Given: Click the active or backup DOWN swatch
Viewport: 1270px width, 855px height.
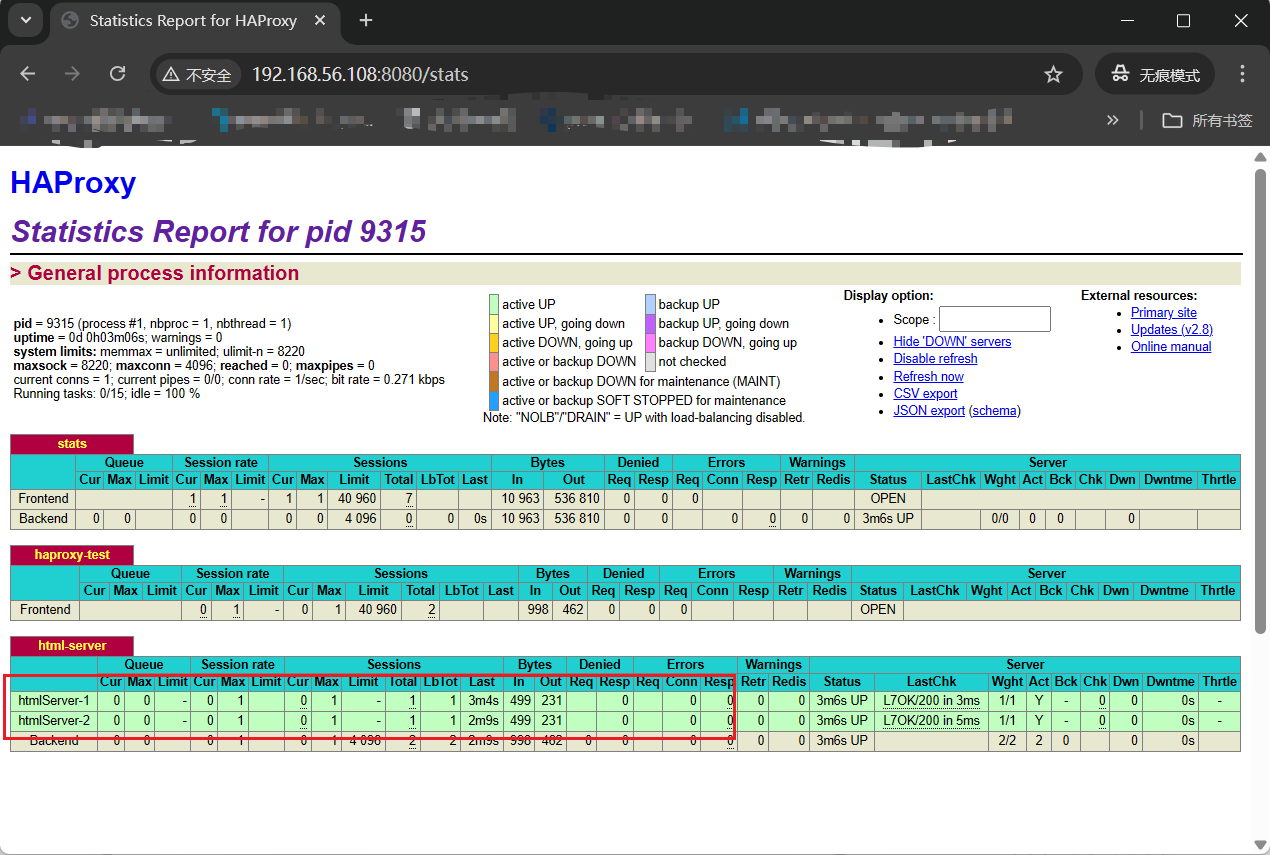Looking at the screenshot, I should [493, 361].
